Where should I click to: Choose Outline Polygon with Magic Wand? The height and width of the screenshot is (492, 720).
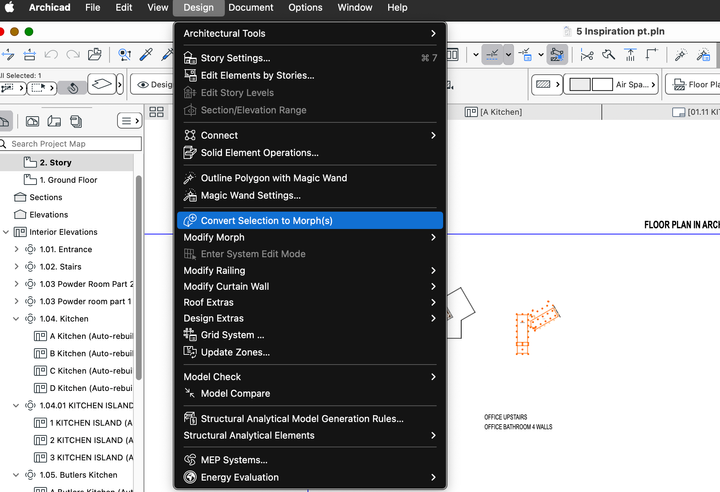(x=310, y=178)
